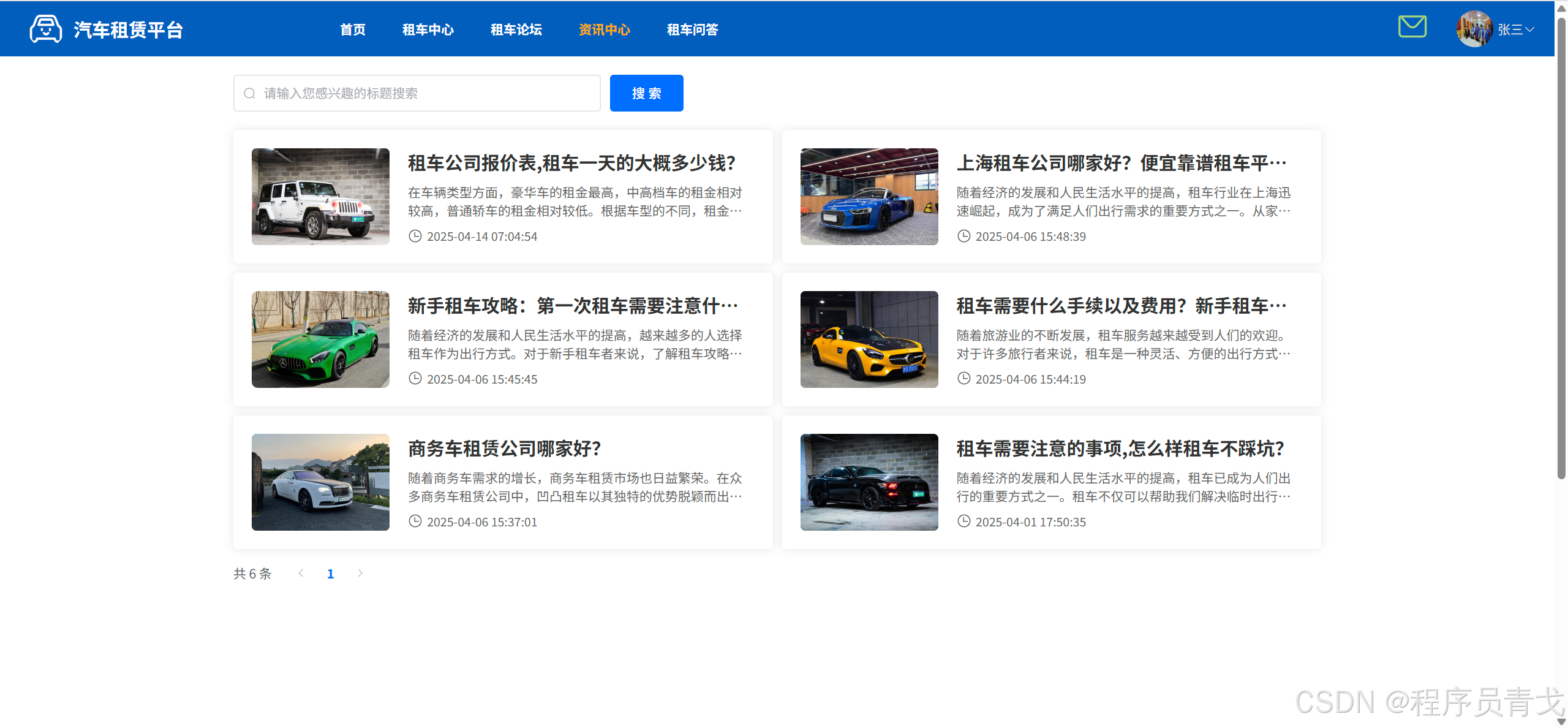The image size is (1568, 728).
Task: Go to next page with right chevron
Action: [x=360, y=573]
